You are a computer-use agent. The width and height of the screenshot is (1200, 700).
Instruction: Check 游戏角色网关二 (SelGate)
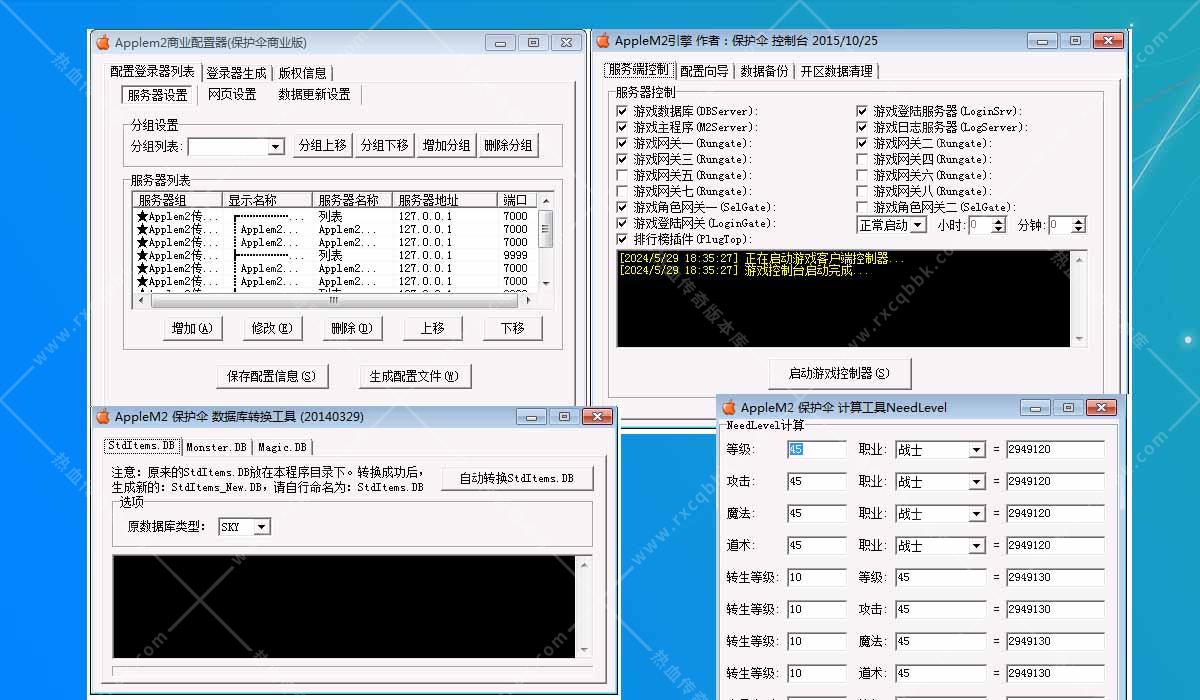[x=863, y=207]
